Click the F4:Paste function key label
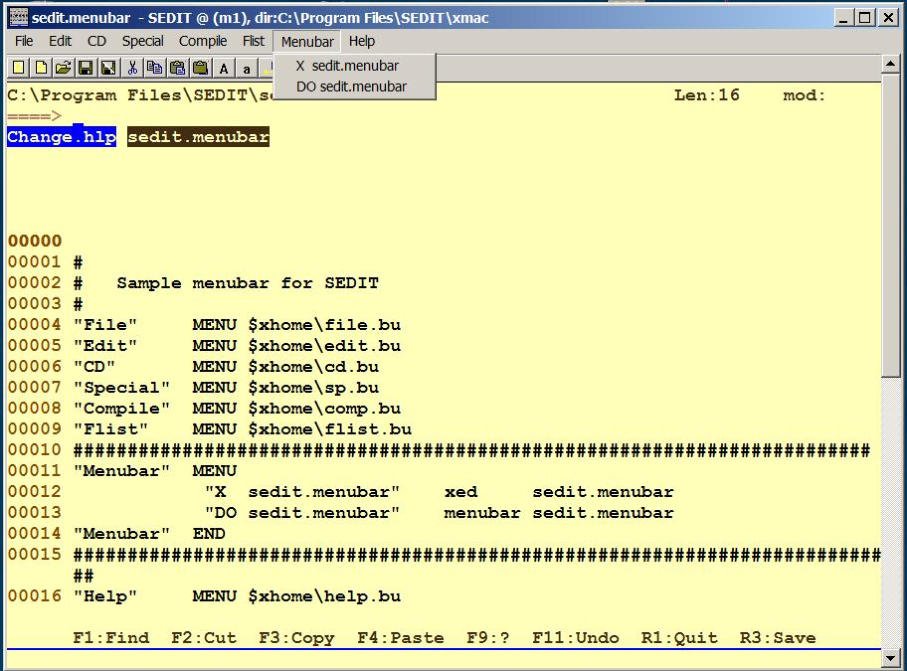Screen dimensions: 907x671 (x=400, y=637)
